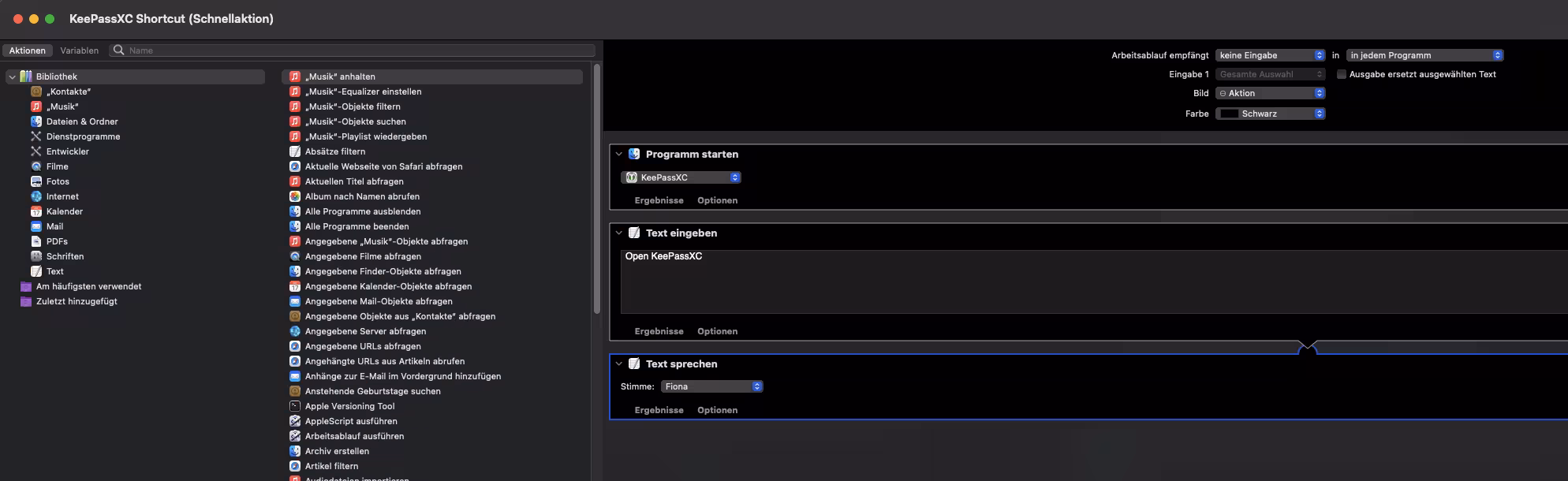Screen dimensions: 1568x481
Task: Click the Text sprechen action icon
Action: click(634, 364)
